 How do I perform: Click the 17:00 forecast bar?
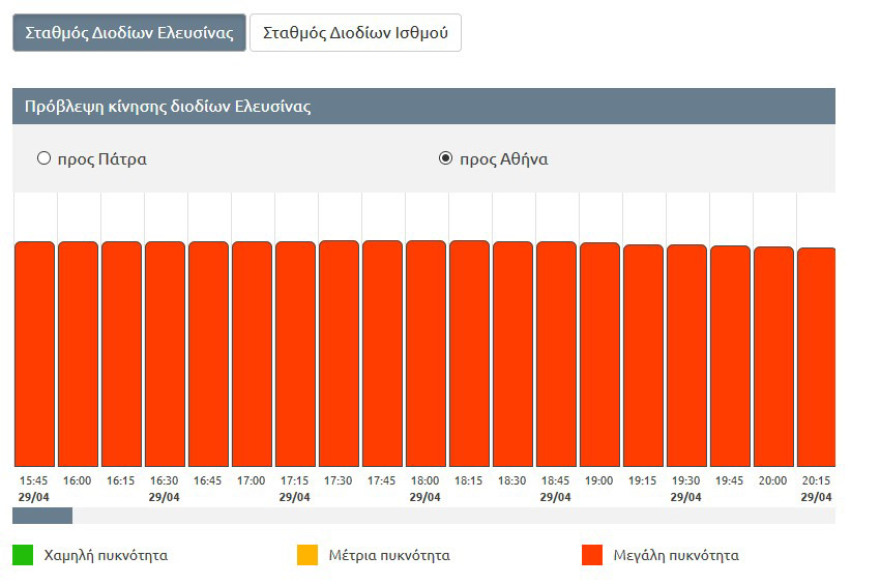pos(252,353)
